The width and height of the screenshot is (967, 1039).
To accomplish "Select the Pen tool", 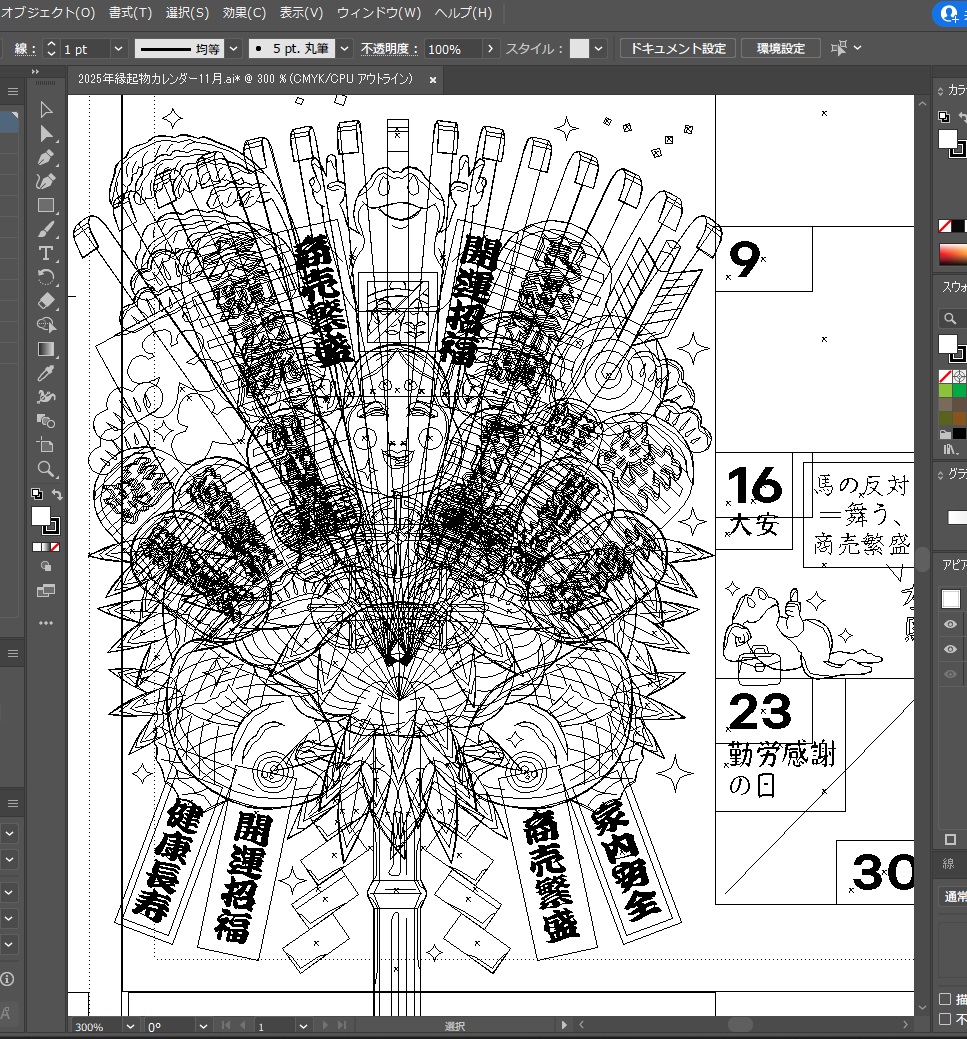I will [46, 158].
